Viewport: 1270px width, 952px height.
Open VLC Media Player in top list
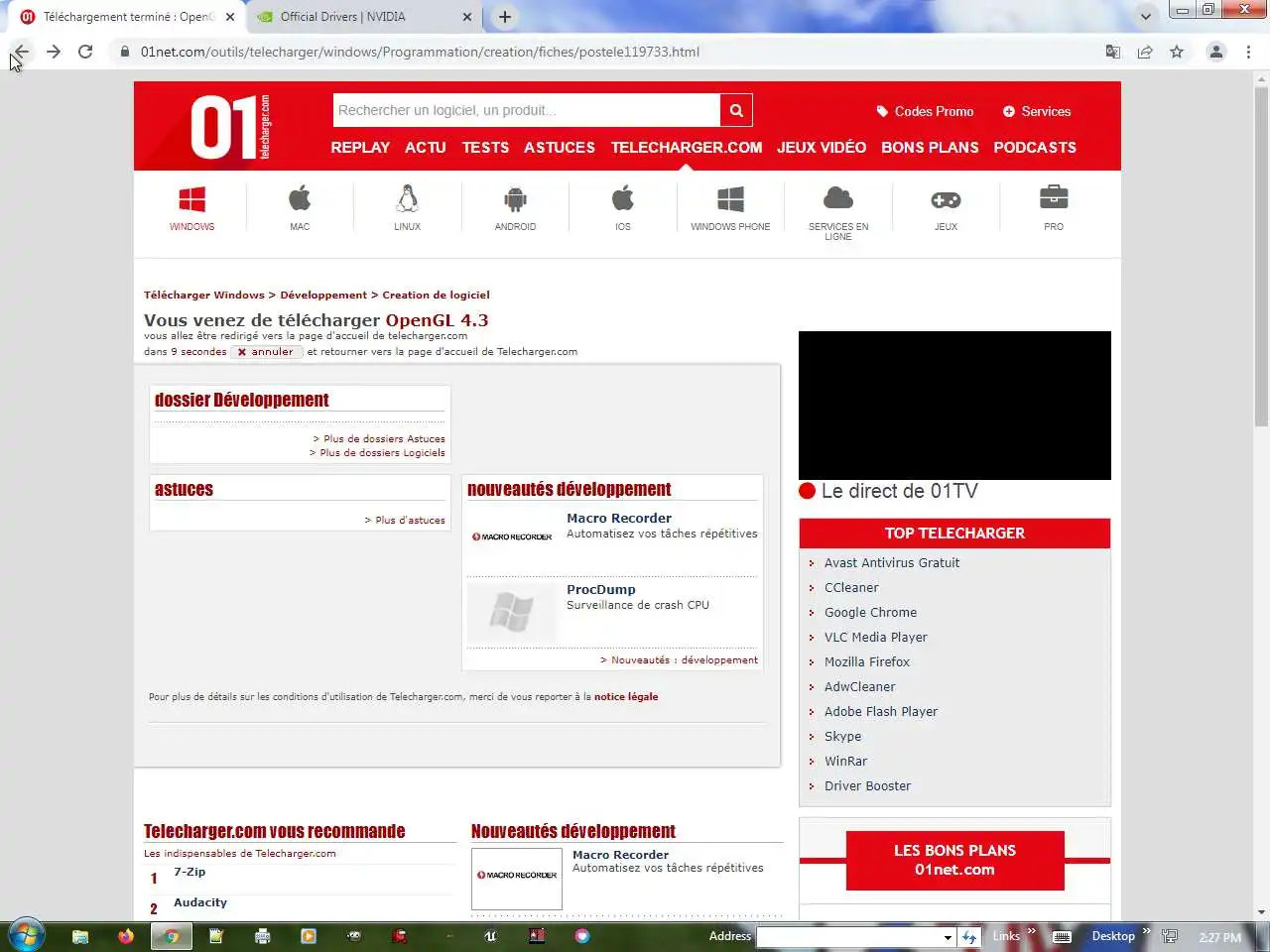(x=876, y=637)
